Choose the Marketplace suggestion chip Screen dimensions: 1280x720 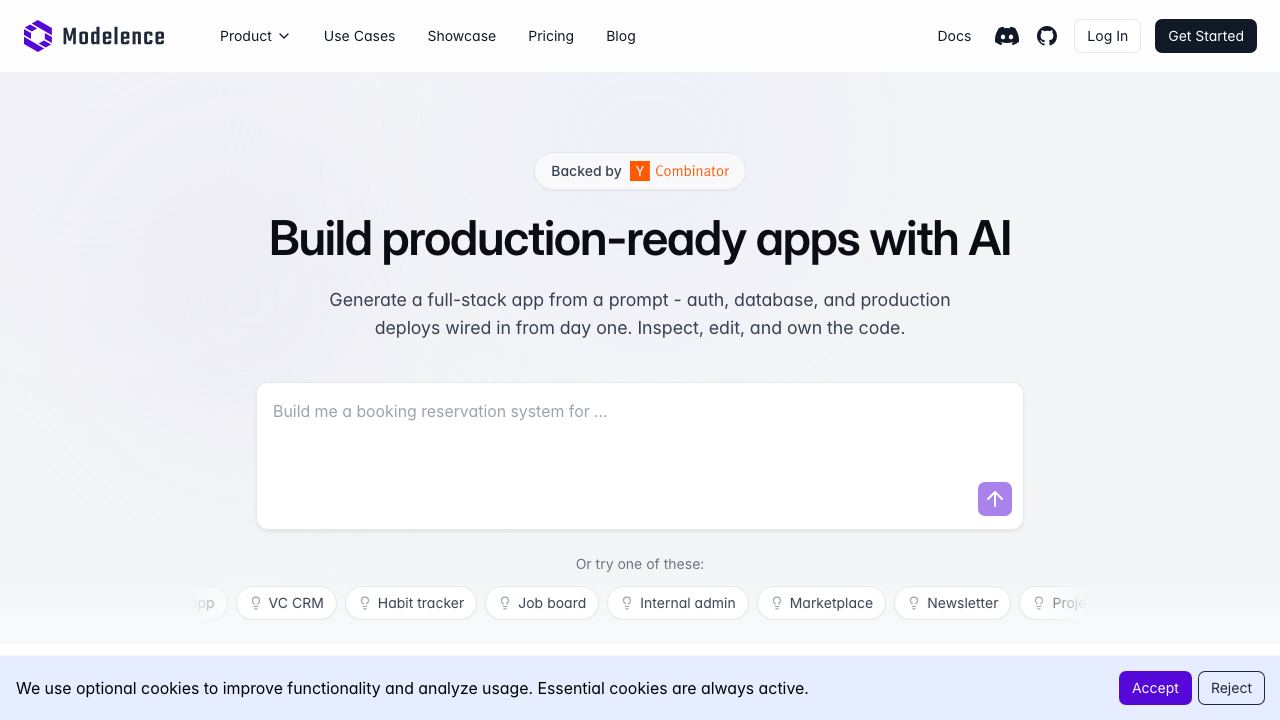click(822, 603)
